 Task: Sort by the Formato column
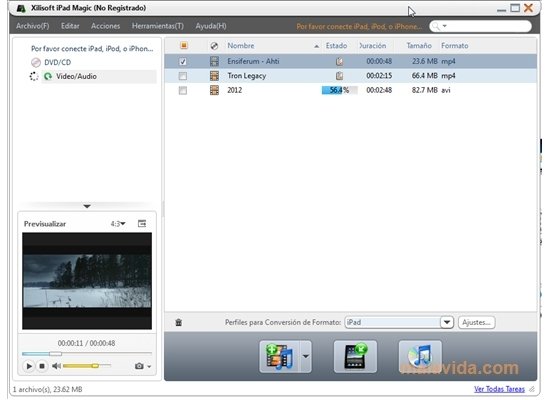[x=455, y=46]
